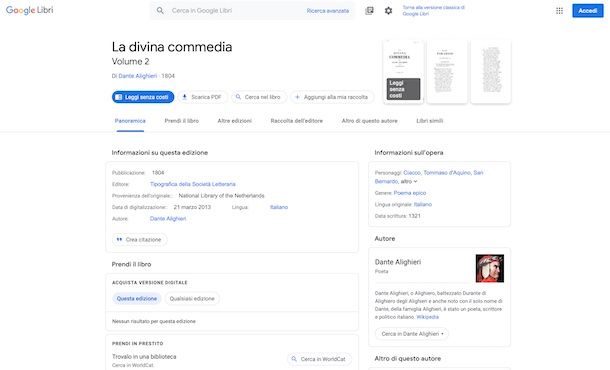Click Cerca nel libro button
This screenshot has height=370, width=610.
(x=258, y=97)
